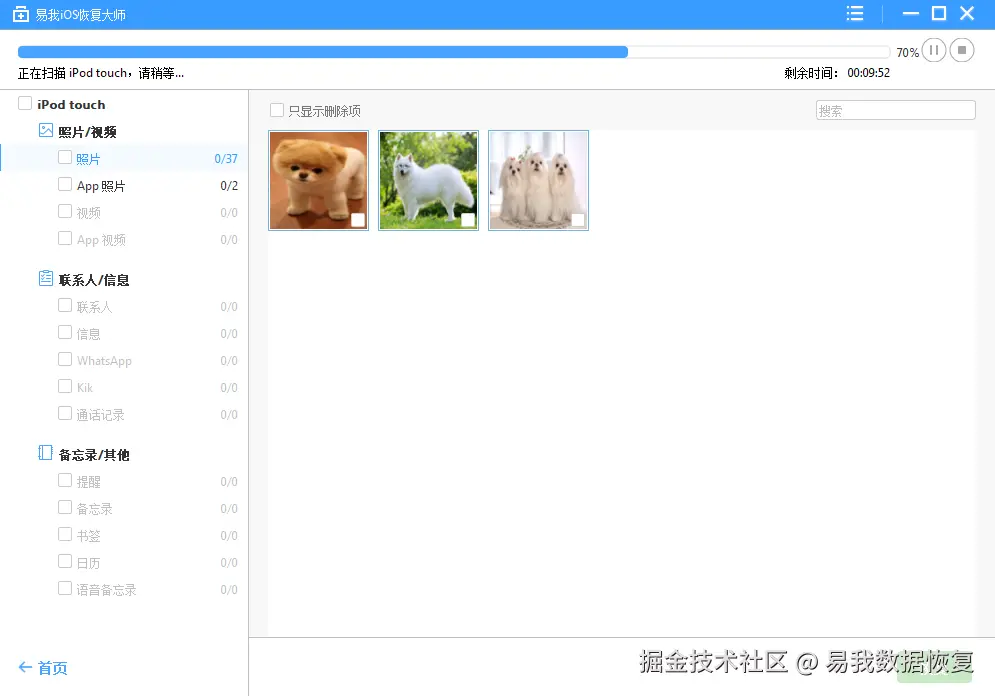
Task: Tick the 照片 checkbox in the sidebar
Action: point(63,158)
